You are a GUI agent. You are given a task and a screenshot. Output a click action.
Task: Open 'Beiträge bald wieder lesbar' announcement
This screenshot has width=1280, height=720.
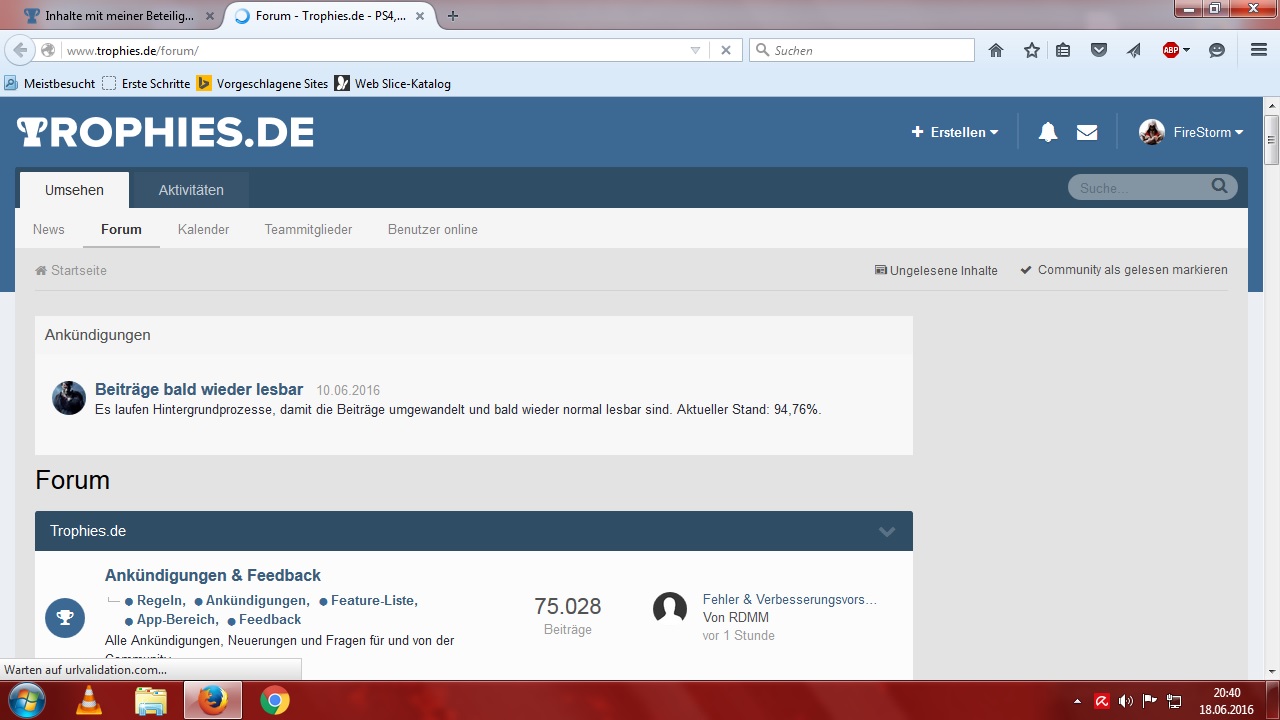pyautogui.click(x=199, y=389)
